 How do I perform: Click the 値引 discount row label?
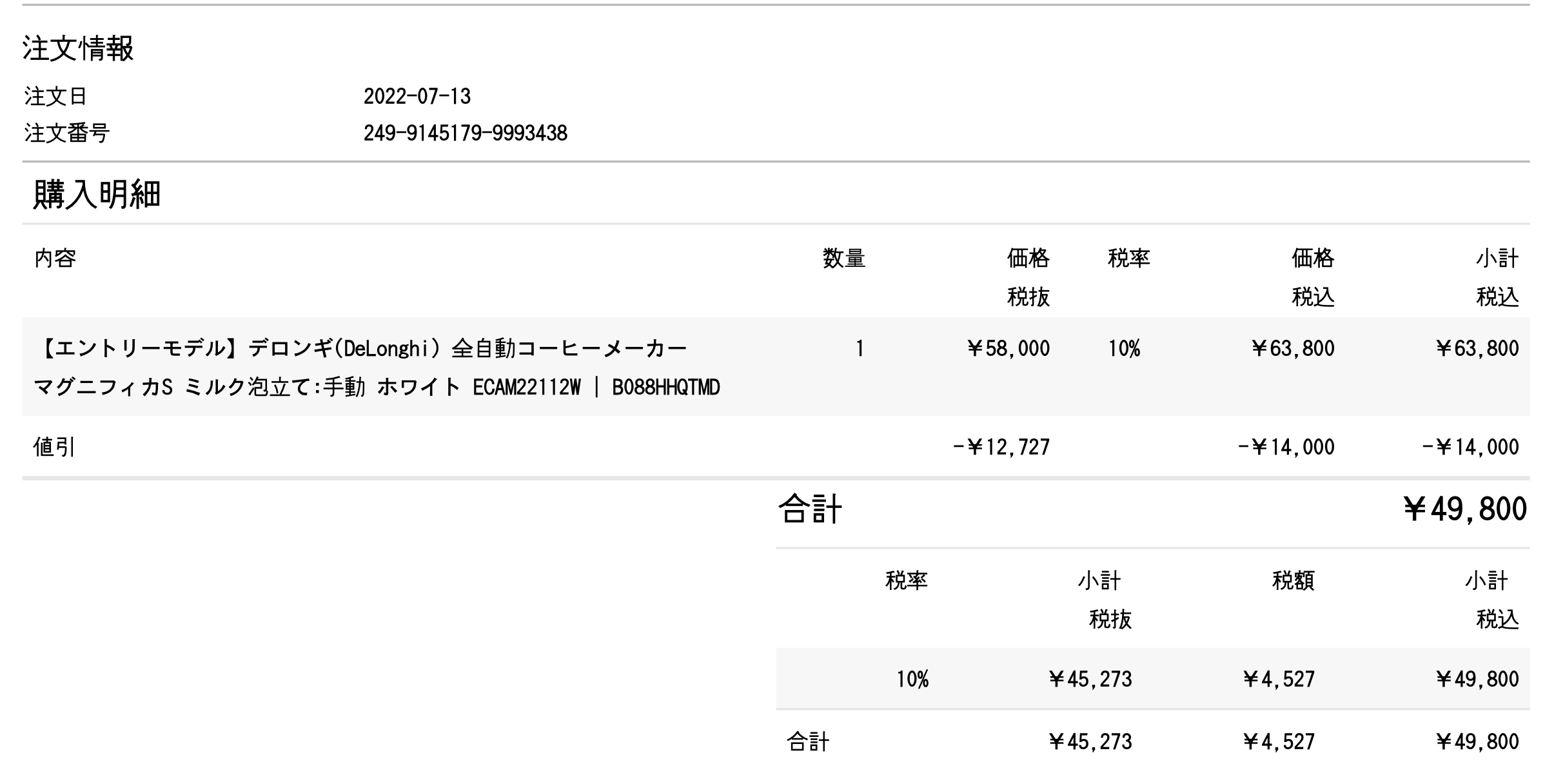54,447
